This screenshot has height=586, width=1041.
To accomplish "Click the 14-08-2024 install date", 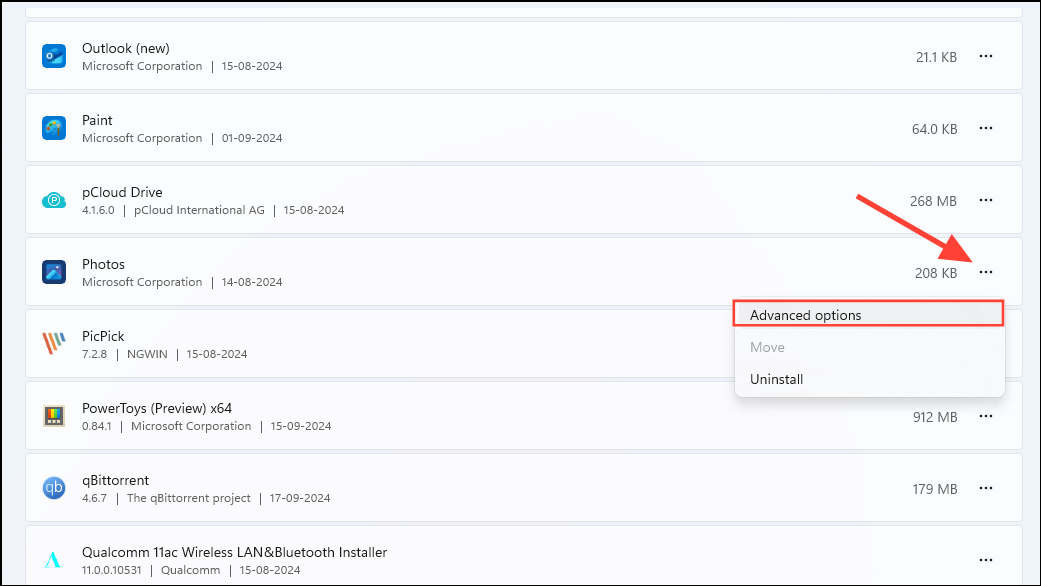I will pyautogui.click(x=252, y=283).
